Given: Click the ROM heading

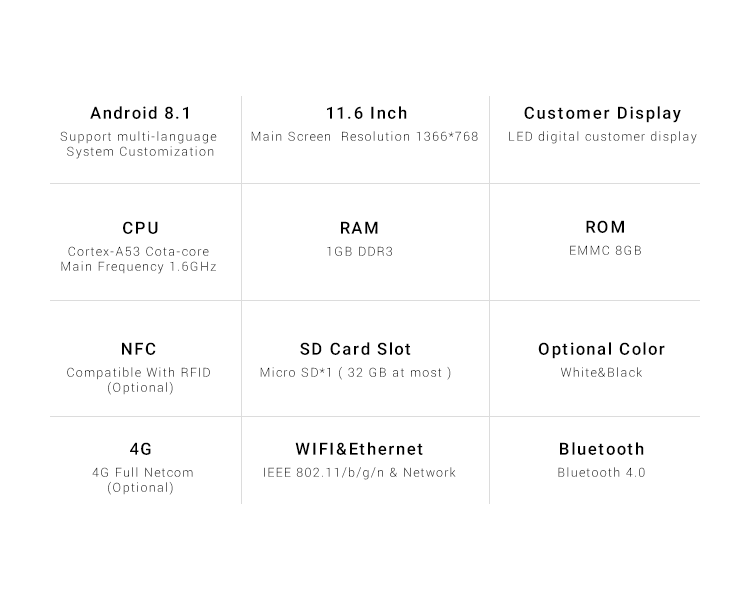Looking at the screenshot, I should pyautogui.click(x=605, y=227).
